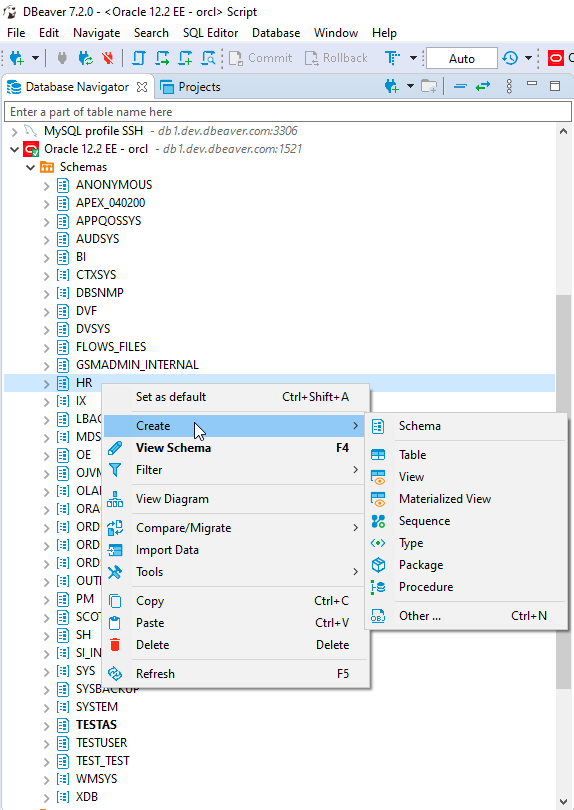
Task: Click View Diagram in context menu
Action: [237, 499]
